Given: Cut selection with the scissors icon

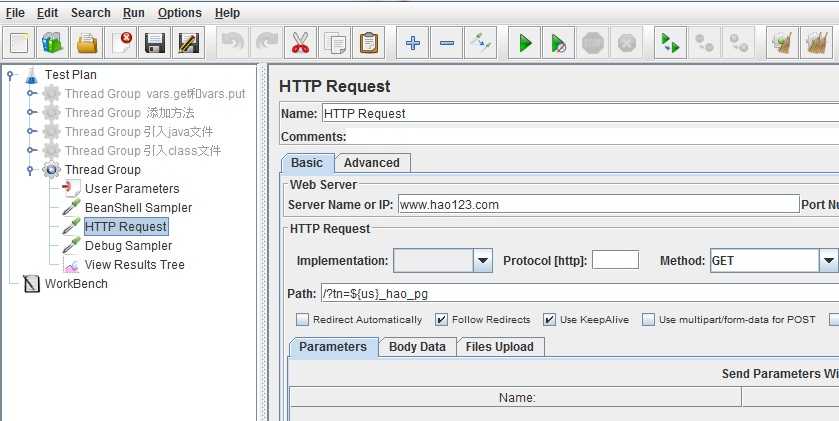Looking at the screenshot, I should (x=300, y=43).
